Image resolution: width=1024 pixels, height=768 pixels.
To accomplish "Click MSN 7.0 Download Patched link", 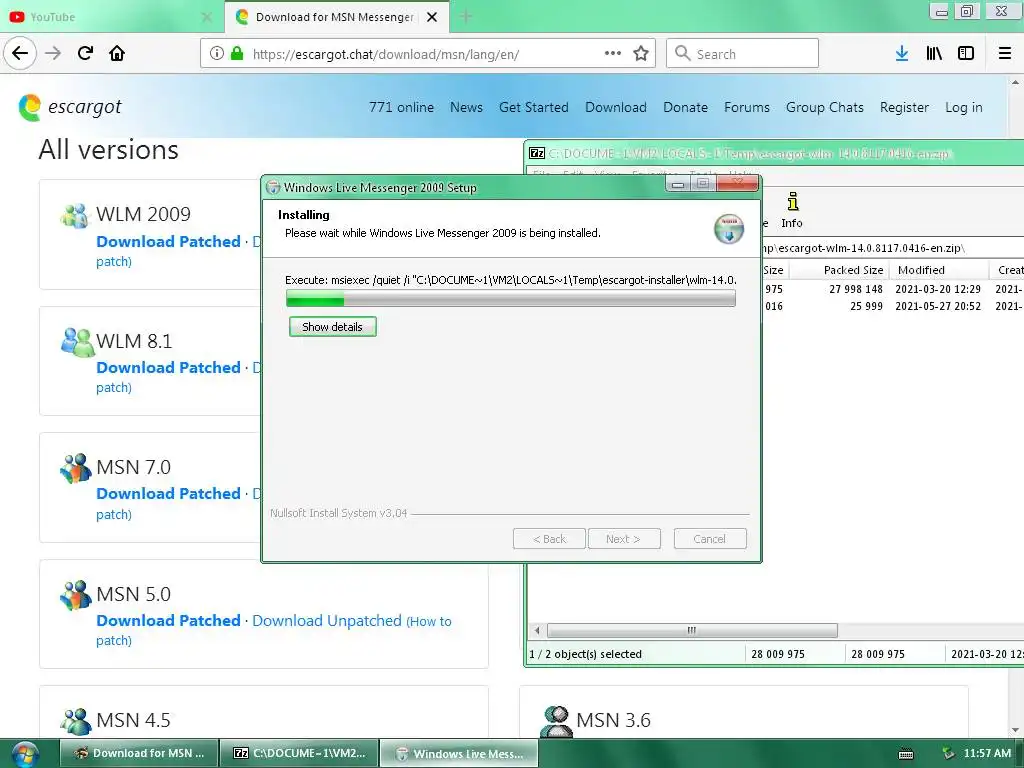I will pyautogui.click(x=168, y=494).
